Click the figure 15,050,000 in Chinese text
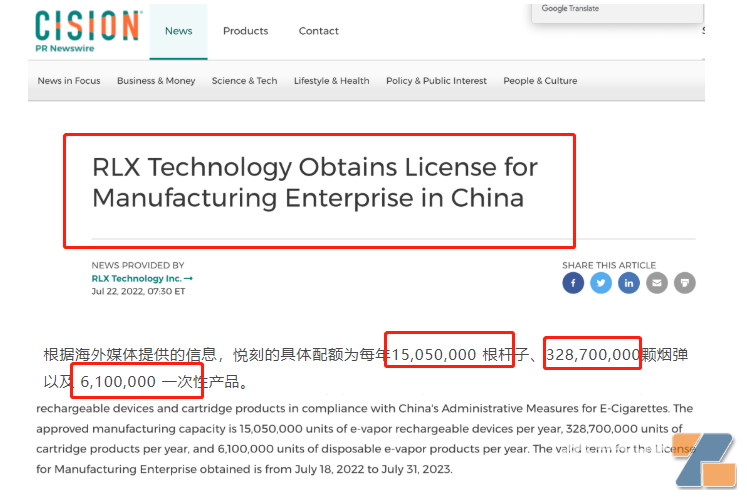The image size is (747, 500). [x=434, y=355]
